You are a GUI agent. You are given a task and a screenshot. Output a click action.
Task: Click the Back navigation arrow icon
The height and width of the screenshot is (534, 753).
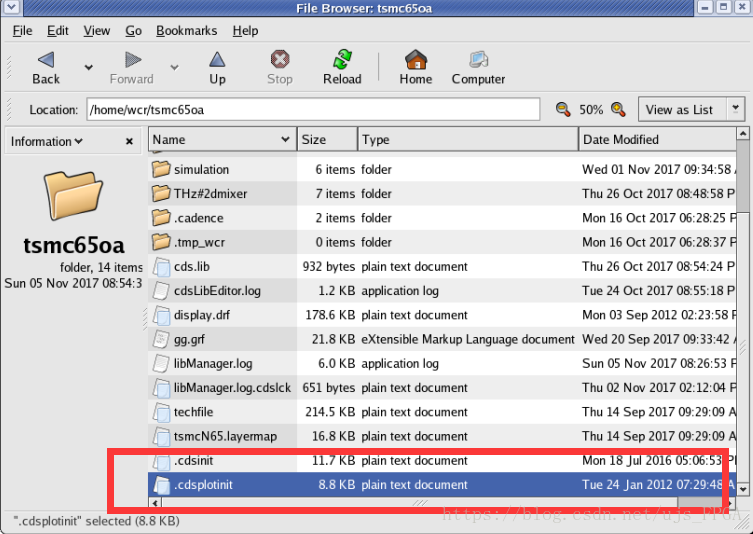click(x=45, y=61)
